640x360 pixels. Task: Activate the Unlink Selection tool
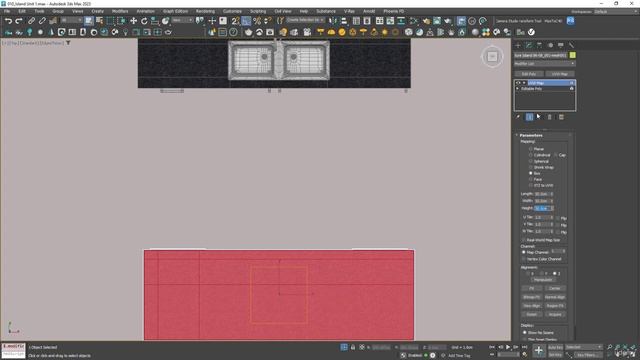tap(42, 21)
